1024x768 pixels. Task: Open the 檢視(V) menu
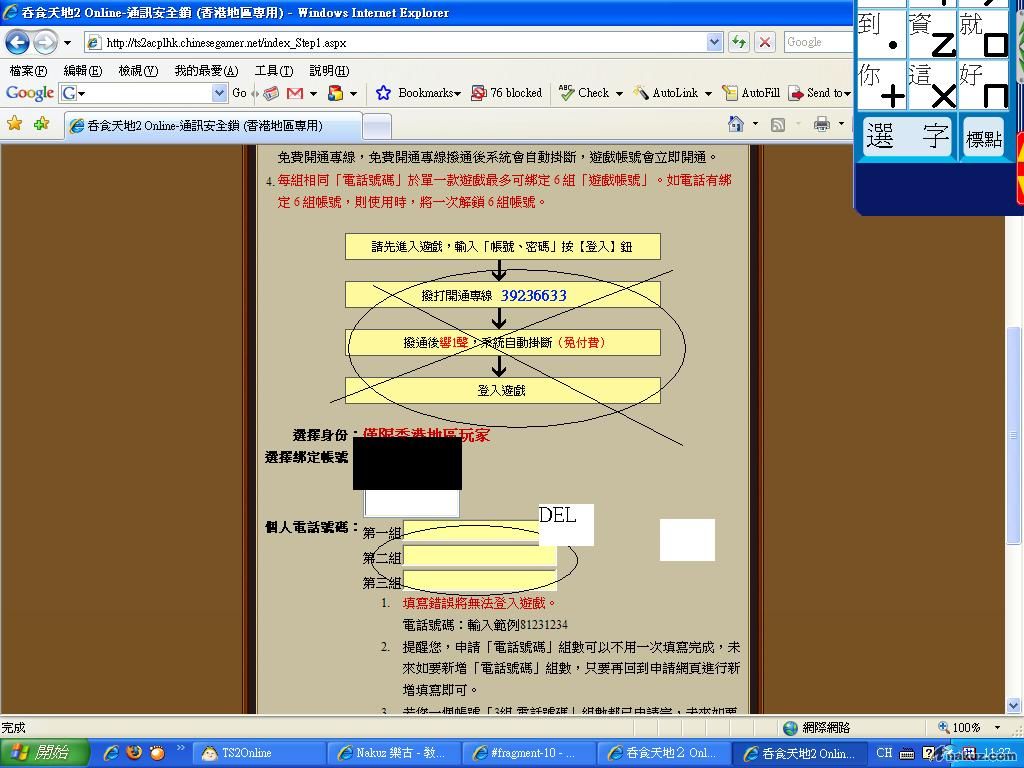[138, 71]
